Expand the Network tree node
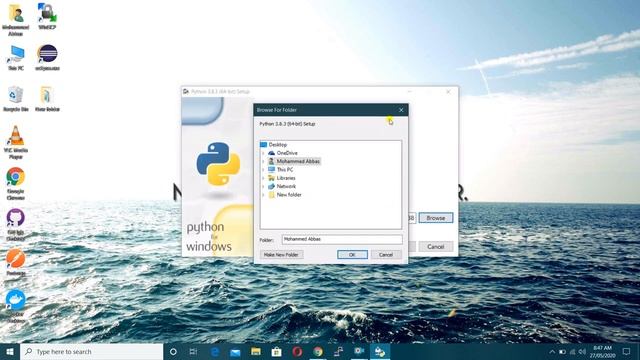 tap(263, 186)
